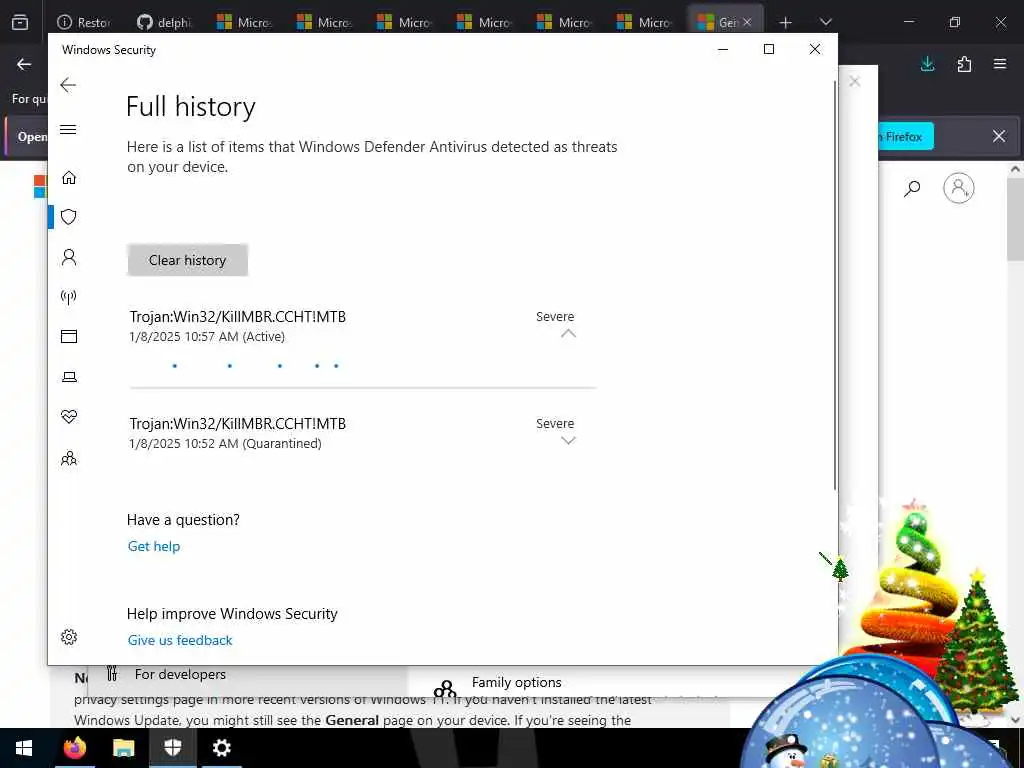Image resolution: width=1024 pixels, height=768 pixels.
Task: Click the Windows Security vertical scrollbar
Action: click(x=834, y=285)
